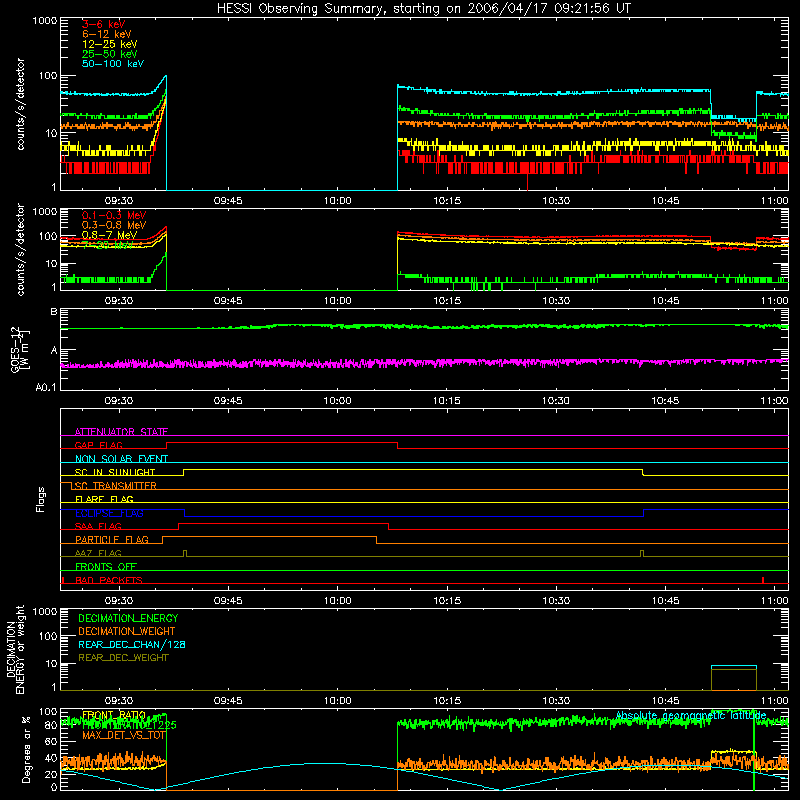Select the orange 6-12 keV legend label
Screen dimensions: 800x800
107,34
